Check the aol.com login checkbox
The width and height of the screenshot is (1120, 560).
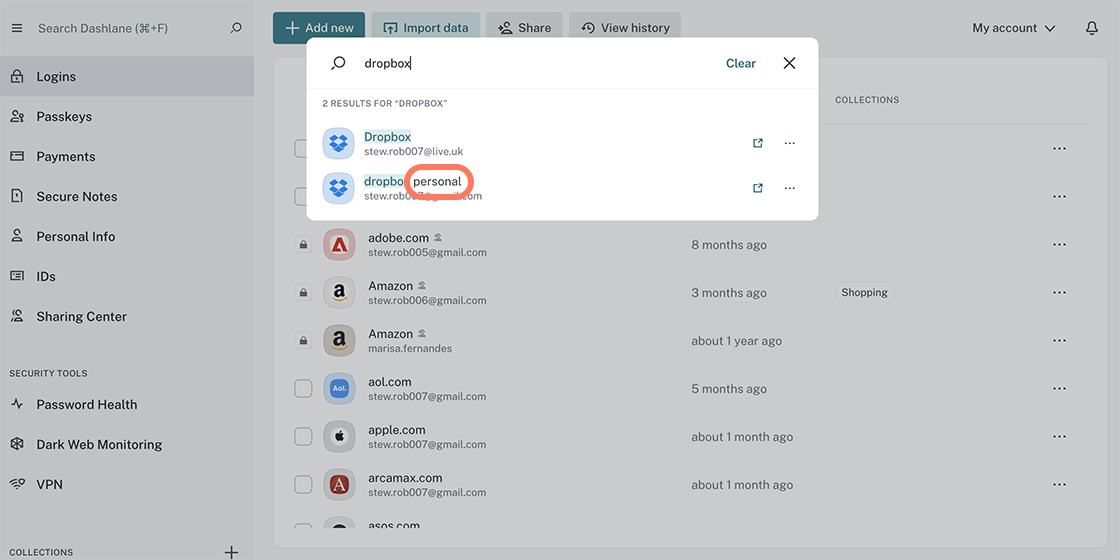[x=303, y=389]
